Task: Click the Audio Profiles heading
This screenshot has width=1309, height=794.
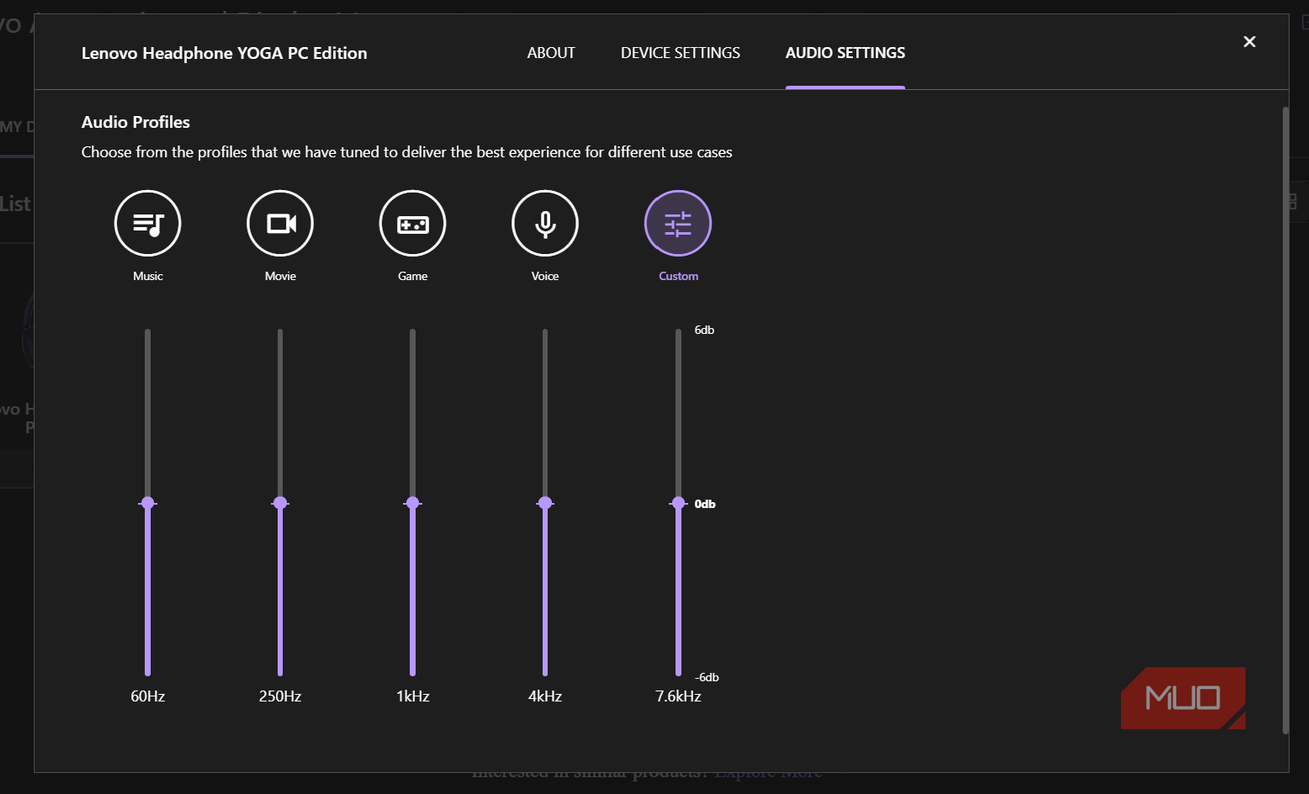Action: click(x=136, y=122)
